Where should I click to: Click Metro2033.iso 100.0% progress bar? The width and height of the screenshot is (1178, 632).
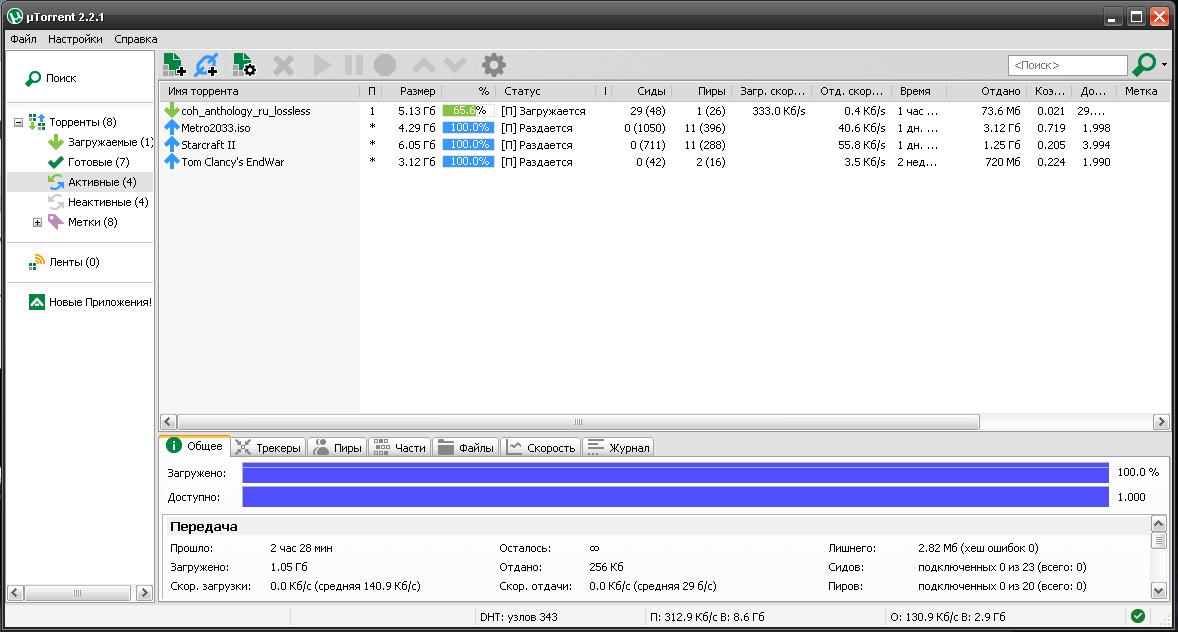(x=468, y=128)
